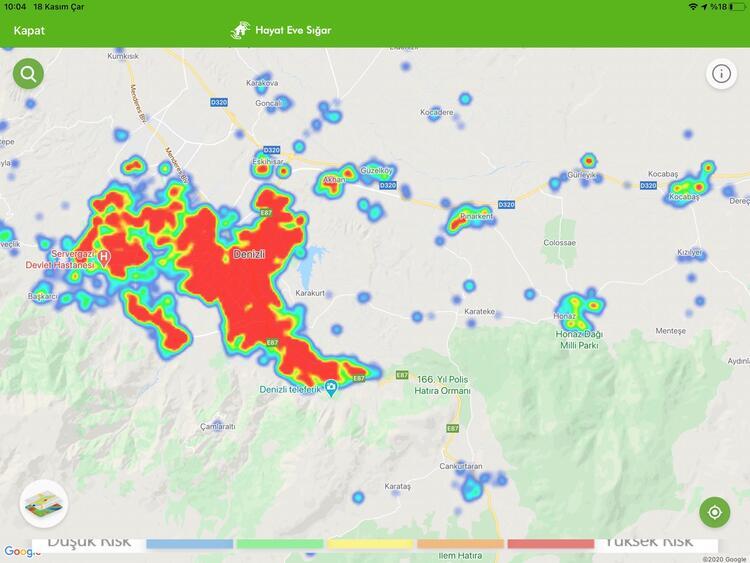This screenshot has height=563, width=750.
Task: Tap the Wi-Fi status icon
Action: (x=692, y=7)
